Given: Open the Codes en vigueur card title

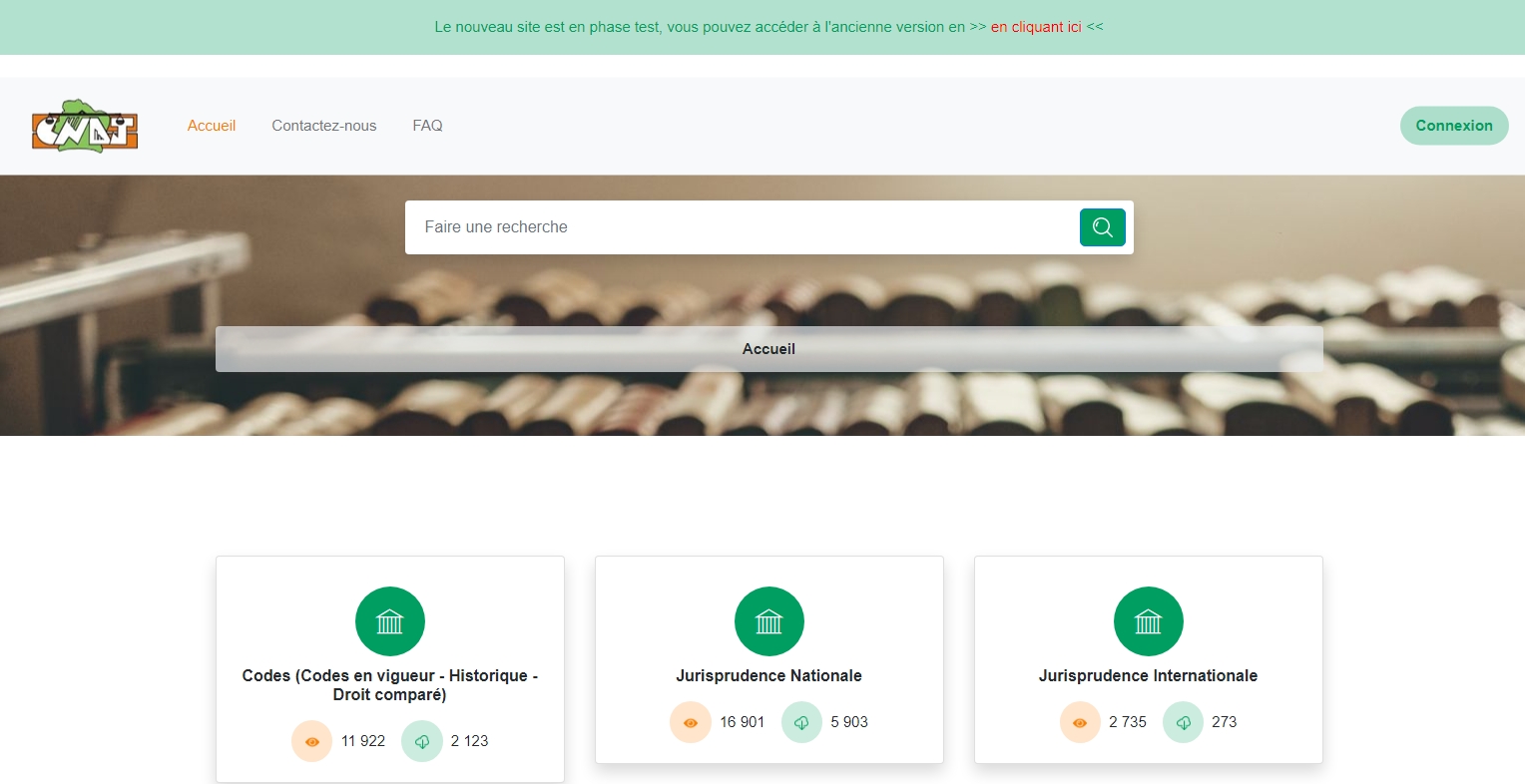Looking at the screenshot, I should click(x=390, y=685).
